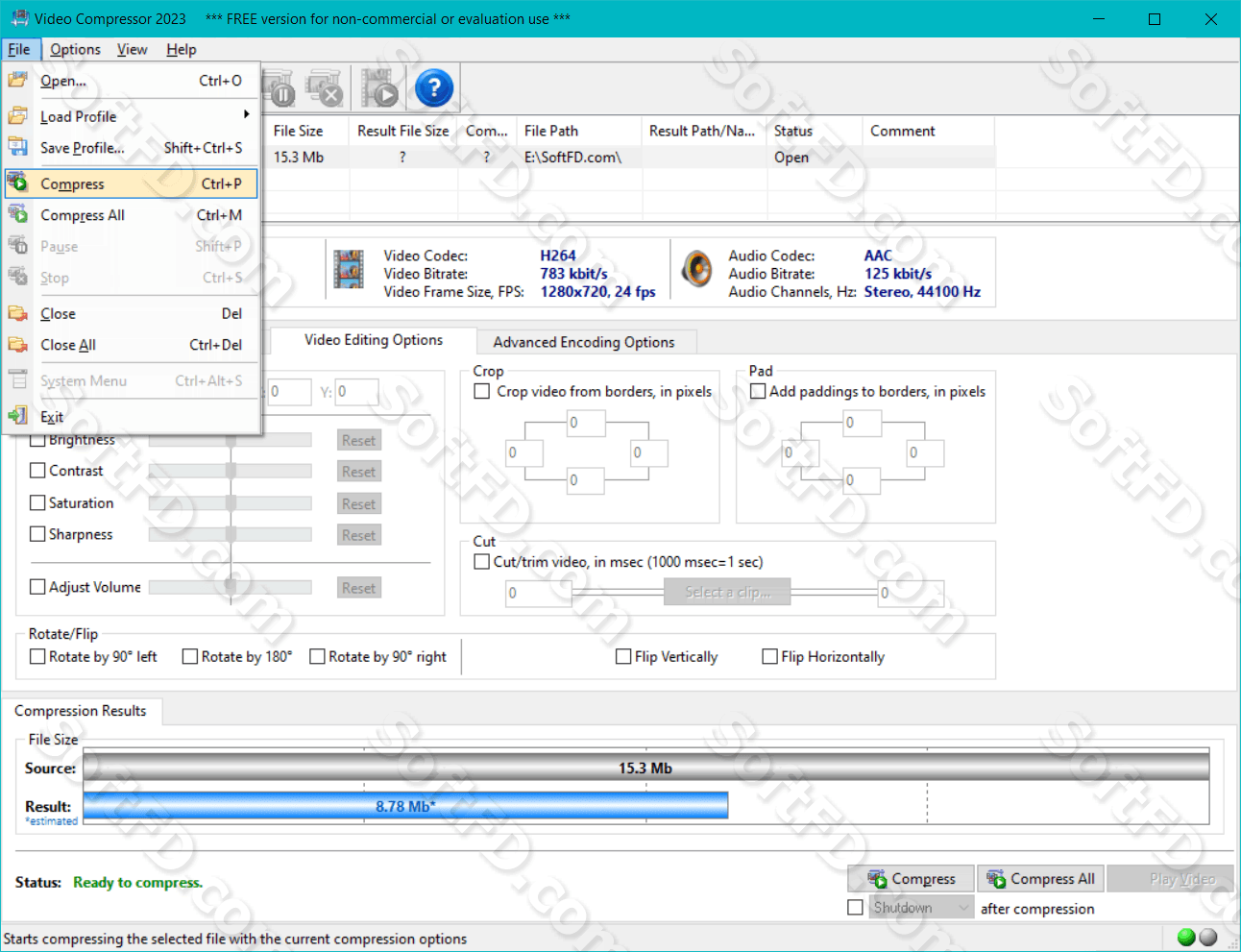Open Help via blue question mark icon
1241x952 pixels.
434,88
